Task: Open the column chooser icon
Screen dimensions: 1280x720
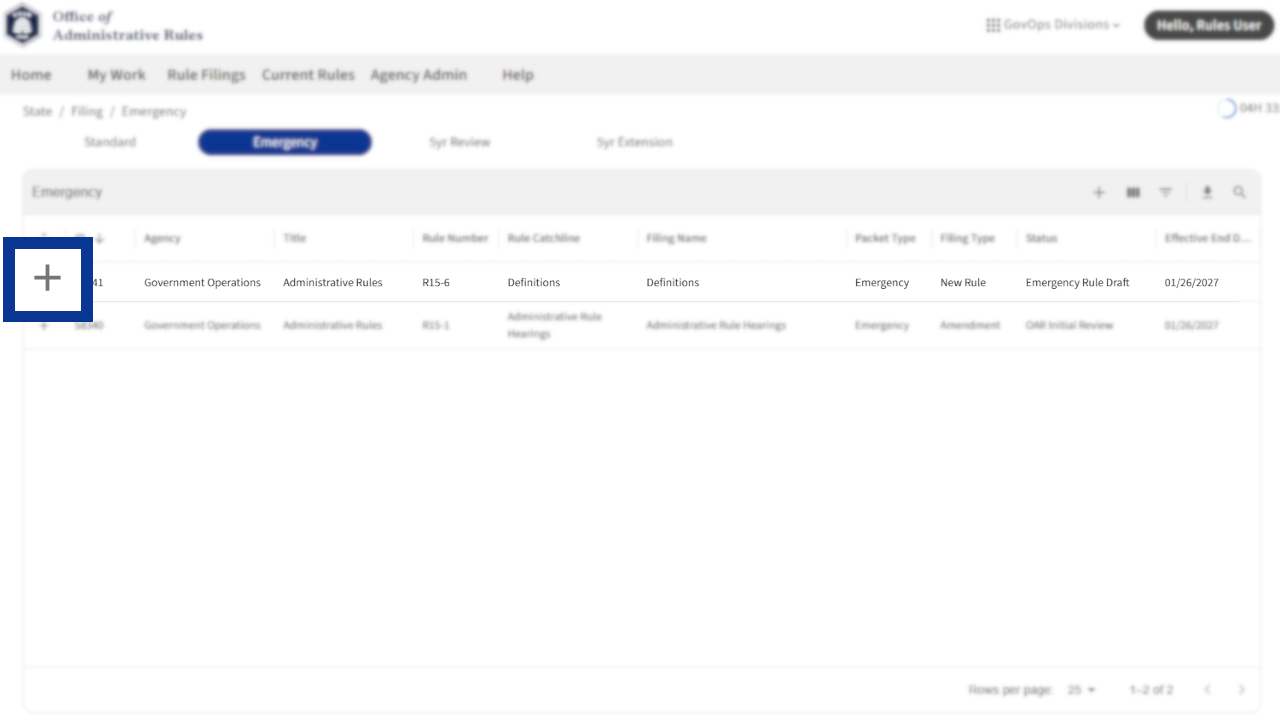Action: 1133,192
